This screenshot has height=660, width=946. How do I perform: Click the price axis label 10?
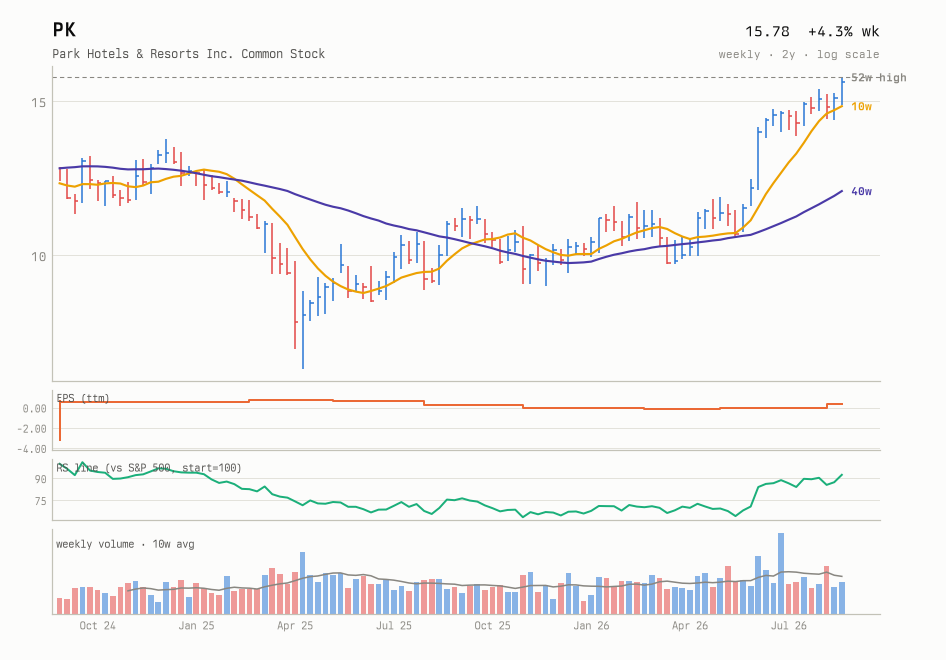tap(39, 256)
